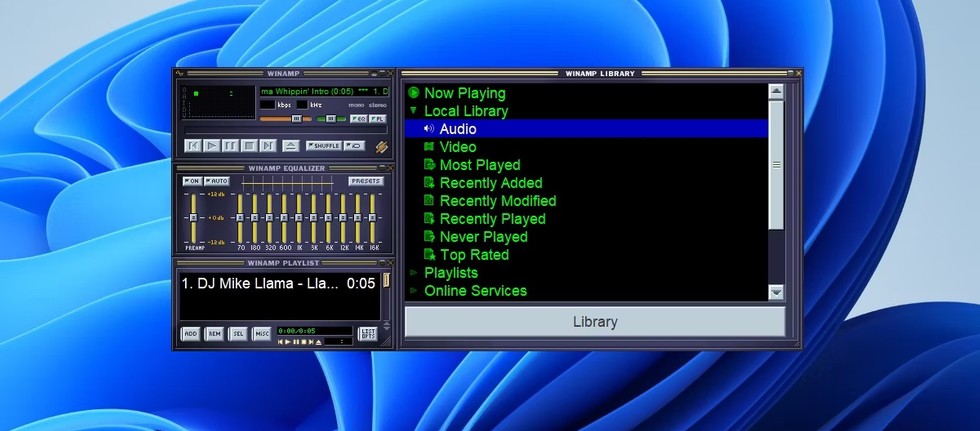980x431 pixels.
Task: Stop playback in the Winamp main window
Action: (249, 146)
